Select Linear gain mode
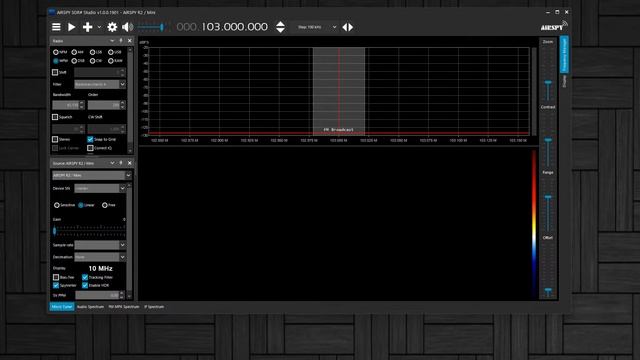 (86, 205)
